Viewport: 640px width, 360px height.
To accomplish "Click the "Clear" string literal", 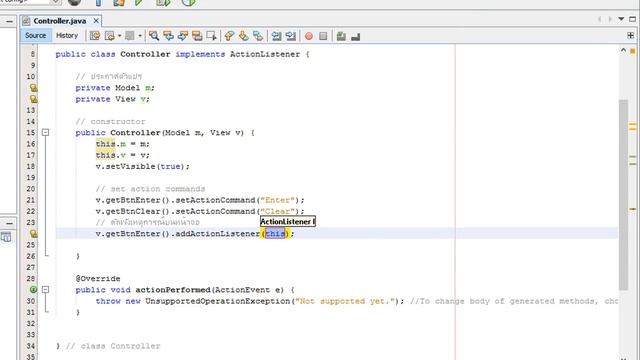I will coord(278,211).
